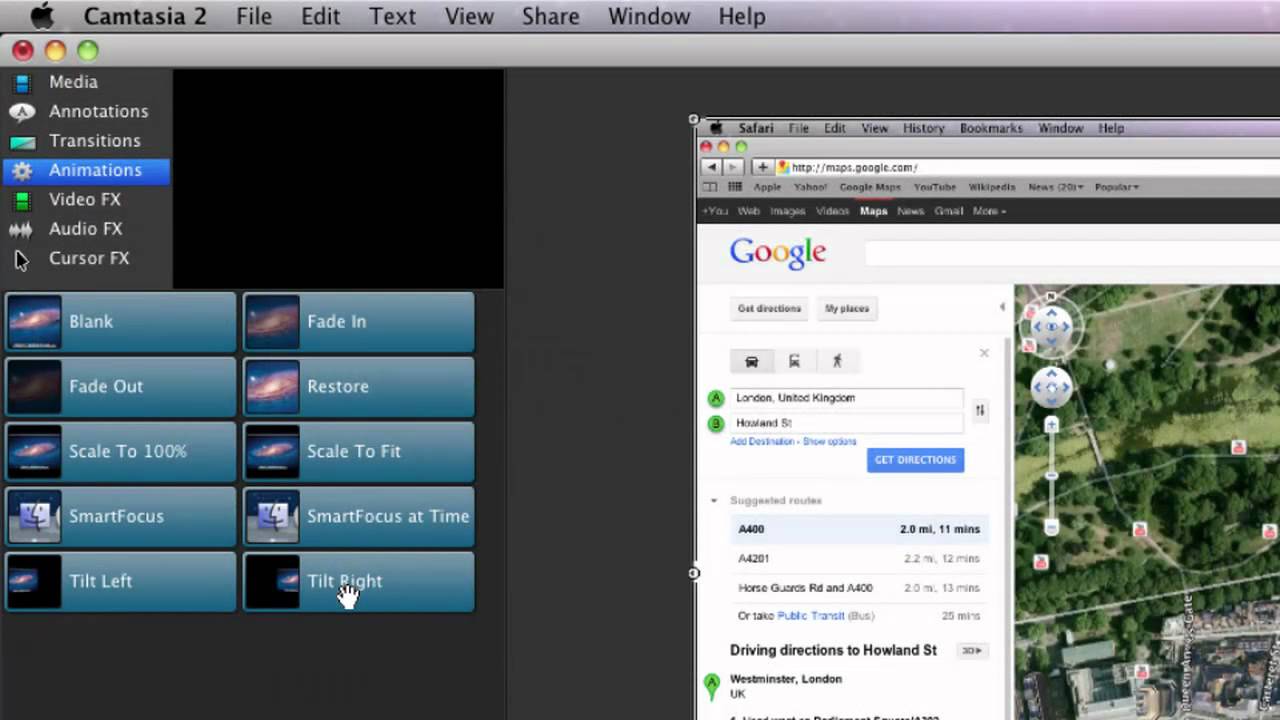Image resolution: width=1280 pixels, height=720 pixels.
Task: Open the News (20) bookmarks dropdown
Action: [1055, 187]
